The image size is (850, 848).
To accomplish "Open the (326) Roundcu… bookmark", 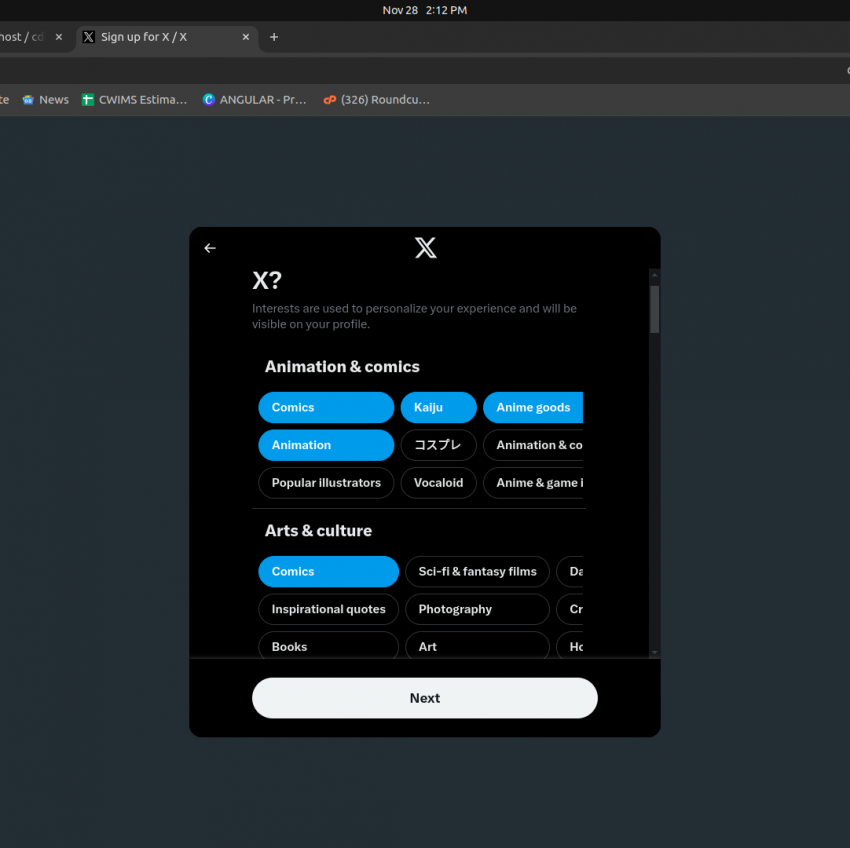I will pos(376,100).
